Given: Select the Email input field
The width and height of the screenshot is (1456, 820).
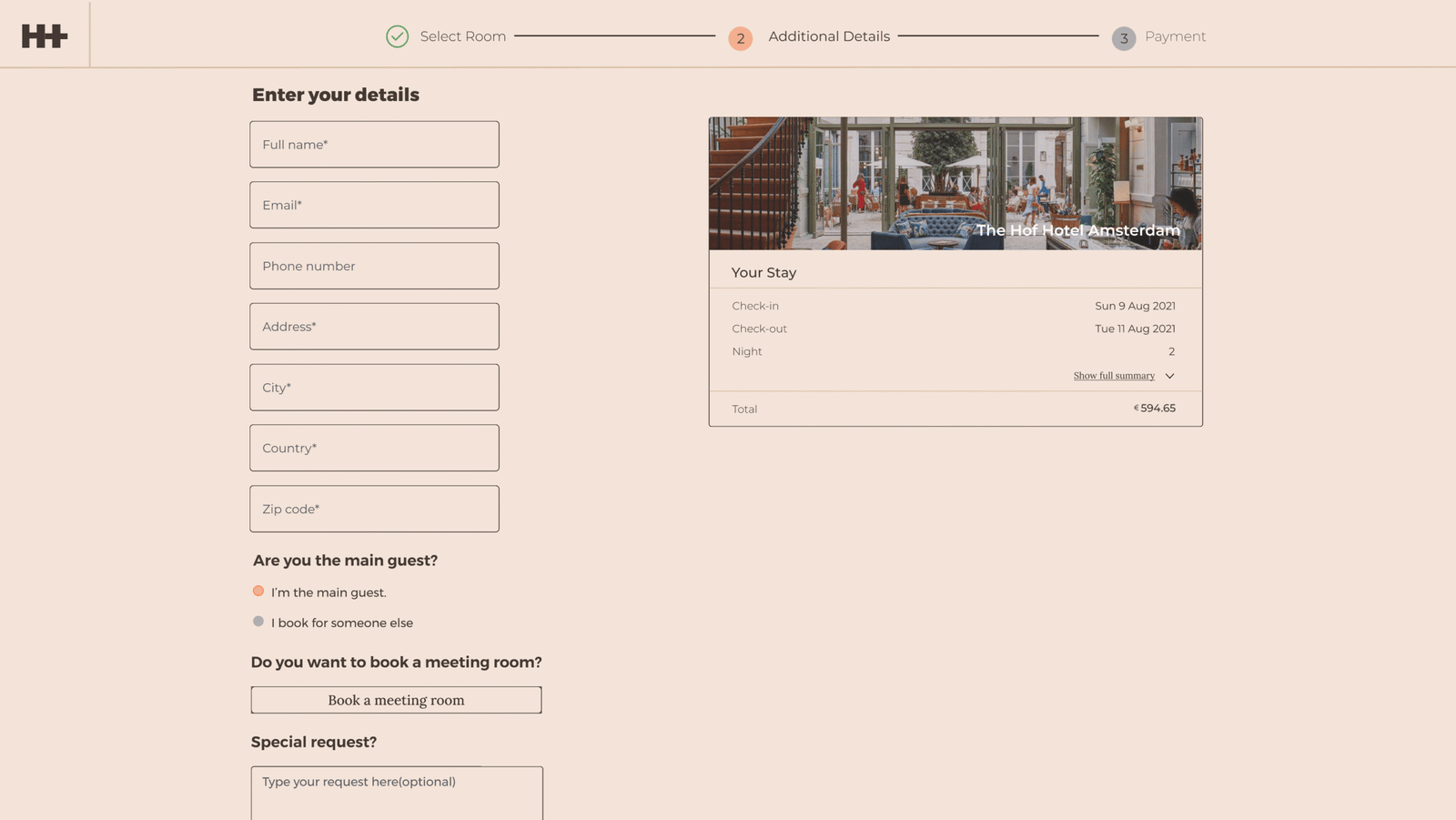Looking at the screenshot, I should [374, 205].
